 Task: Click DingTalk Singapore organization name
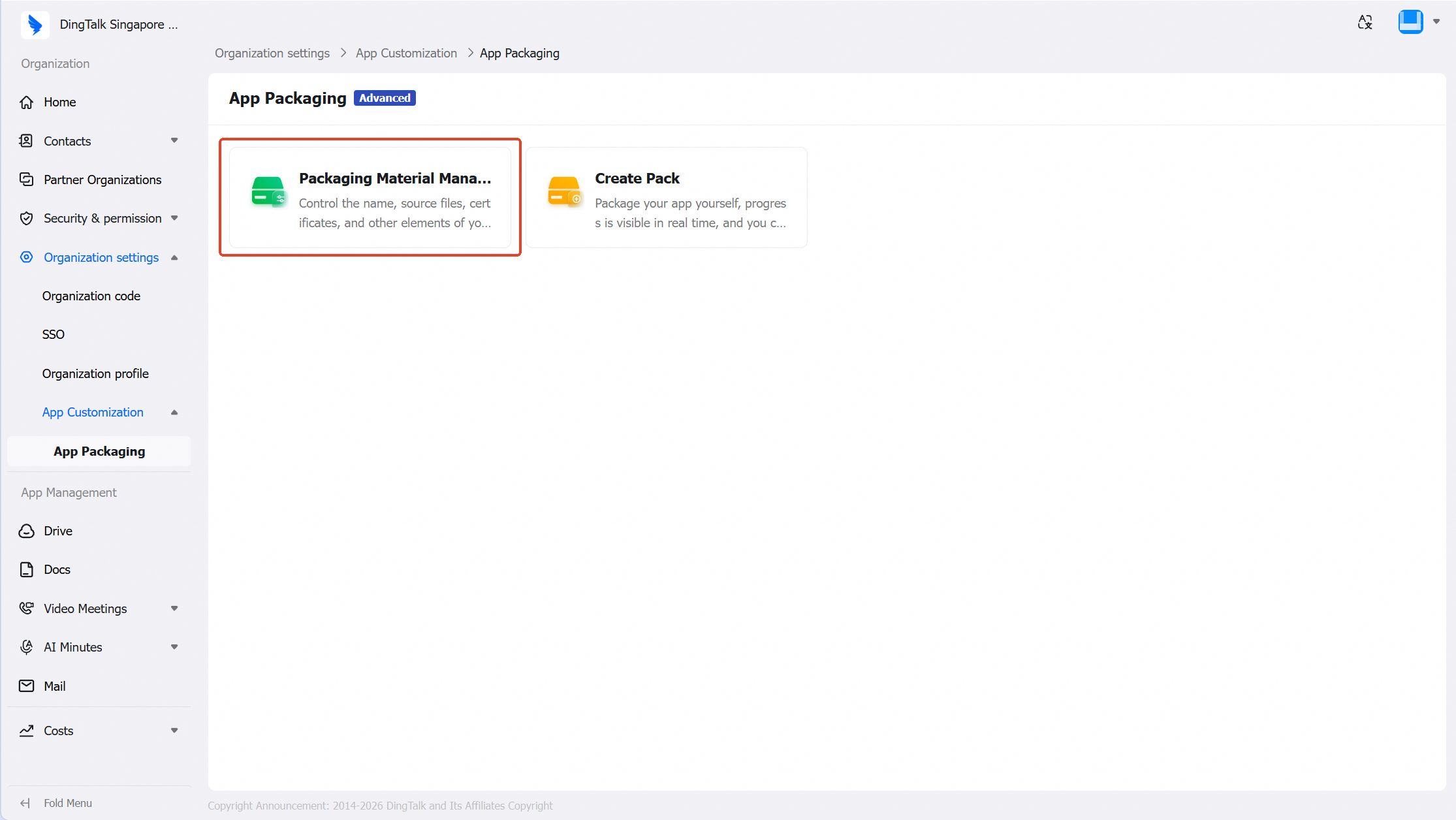tap(119, 25)
